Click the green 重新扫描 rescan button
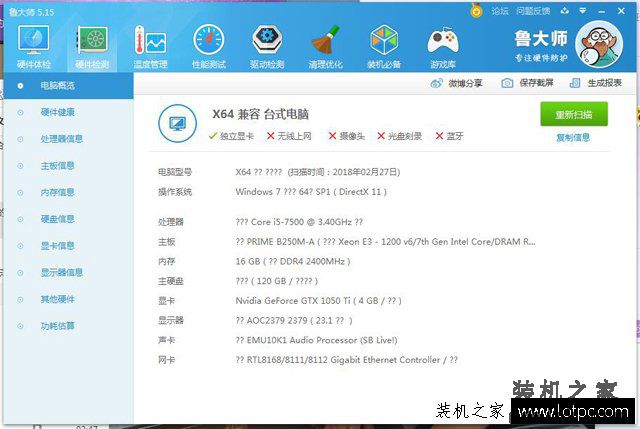This screenshot has height=429, width=640. (x=574, y=114)
